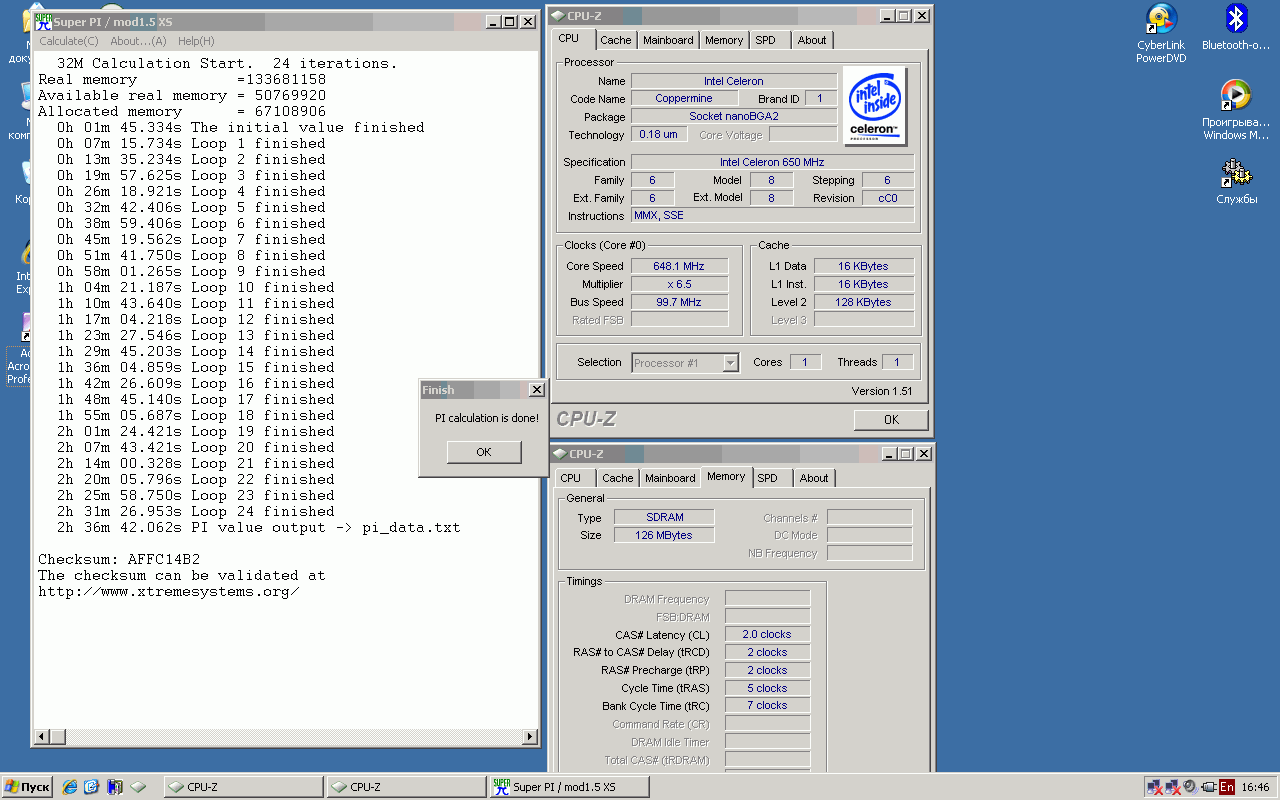Switch to the Super PI / mod1.5 XS taskbar button
The image size is (1280, 800).
point(568,787)
